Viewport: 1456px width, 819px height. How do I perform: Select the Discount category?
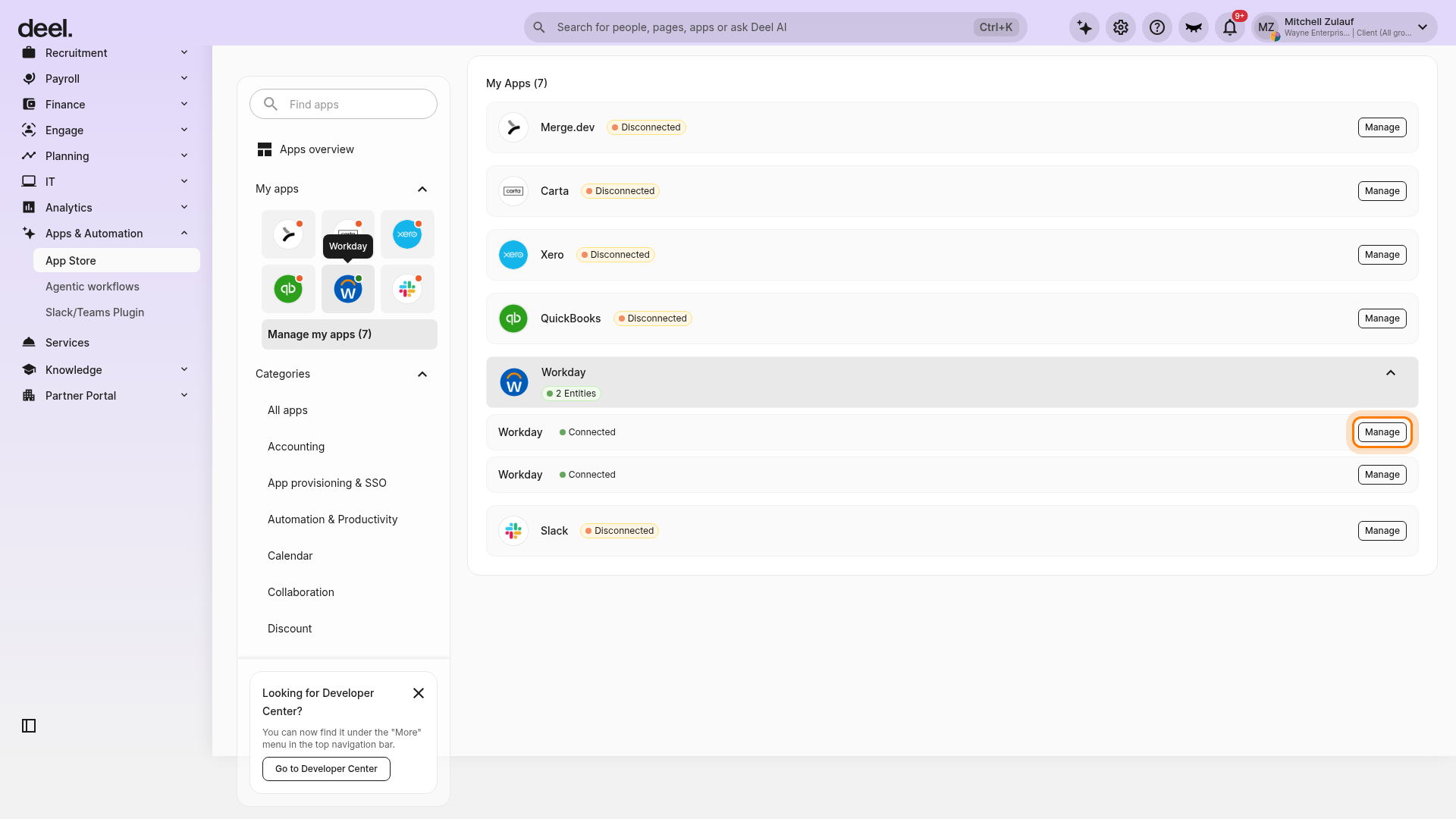(x=290, y=629)
